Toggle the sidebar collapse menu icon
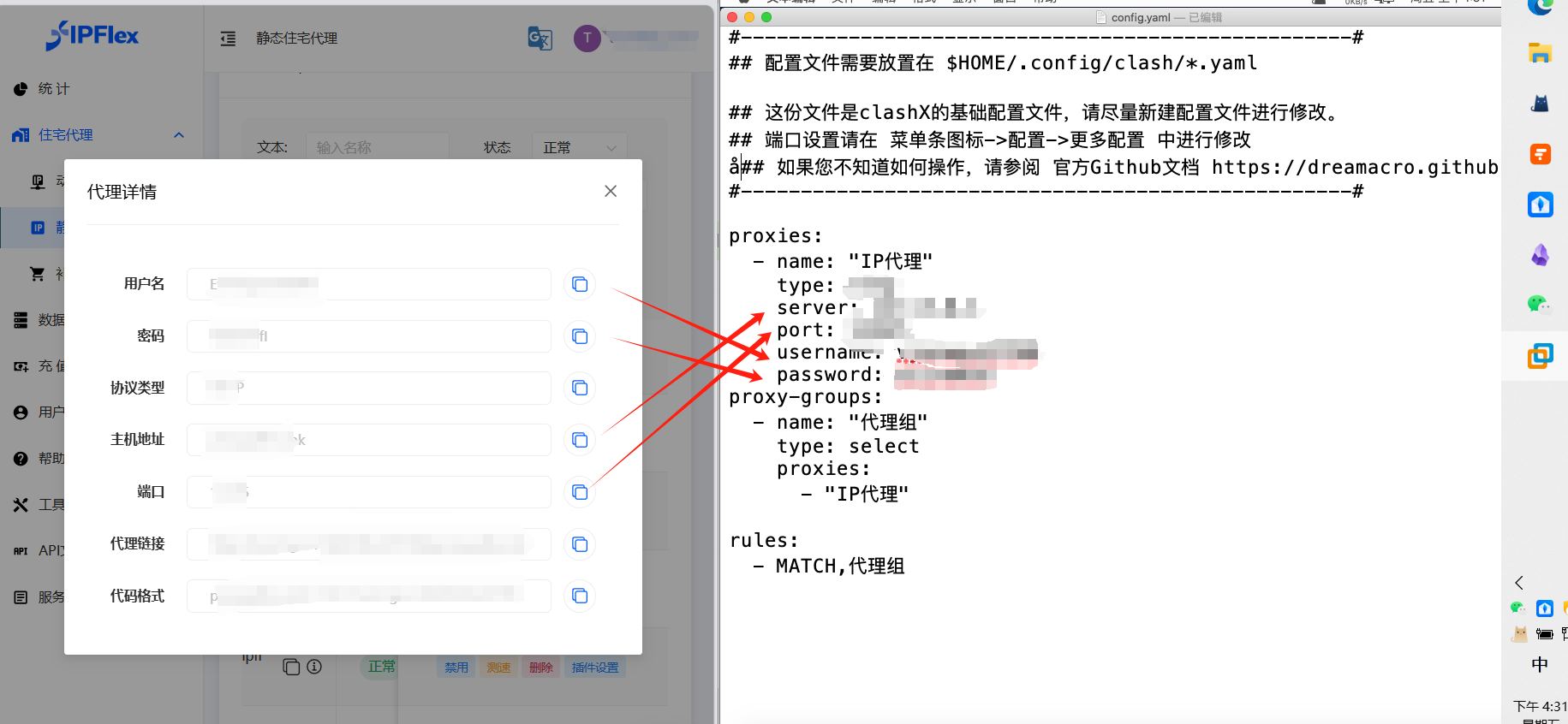The image size is (1568, 724). (228, 39)
